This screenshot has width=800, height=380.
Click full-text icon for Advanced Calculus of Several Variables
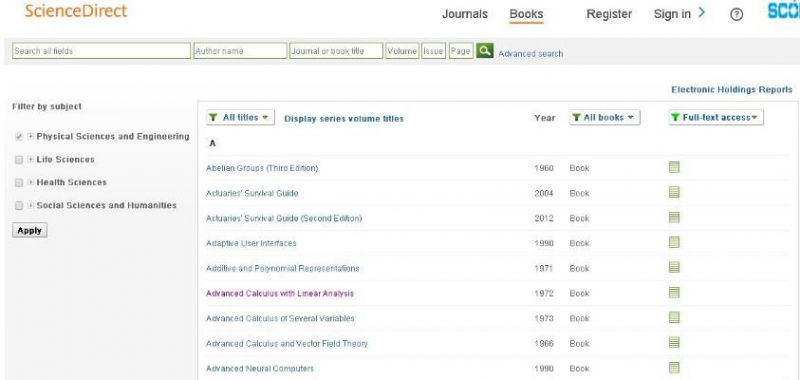(674, 317)
